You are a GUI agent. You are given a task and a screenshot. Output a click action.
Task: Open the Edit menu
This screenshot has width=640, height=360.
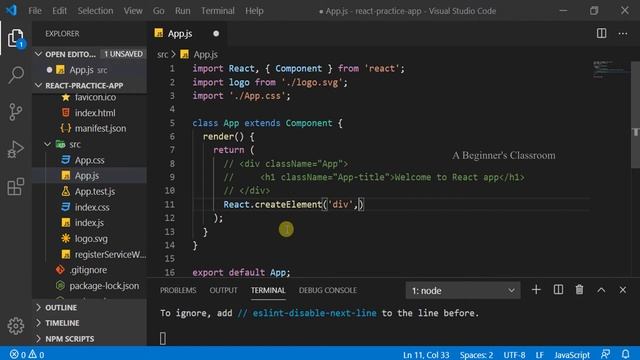[x=59, y=11]
